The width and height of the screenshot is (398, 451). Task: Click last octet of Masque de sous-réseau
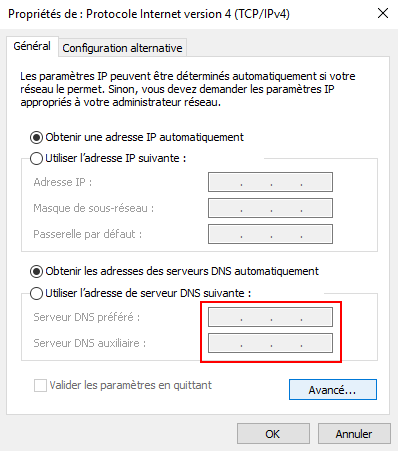pyautogui.click(x=316, y=208)
